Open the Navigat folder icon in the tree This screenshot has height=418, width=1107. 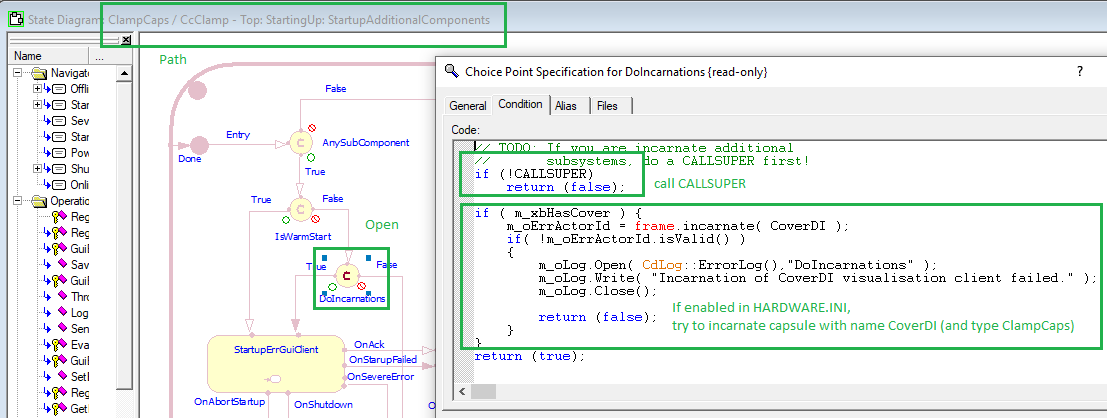40,73
